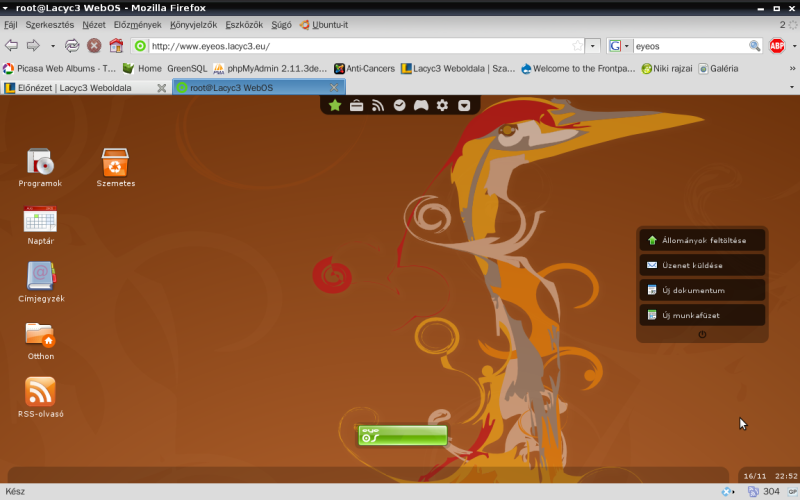This screenshot has width=800, height=500.
Task: Open Picasa Web Albums bookmark
Action: pos(60,68)
